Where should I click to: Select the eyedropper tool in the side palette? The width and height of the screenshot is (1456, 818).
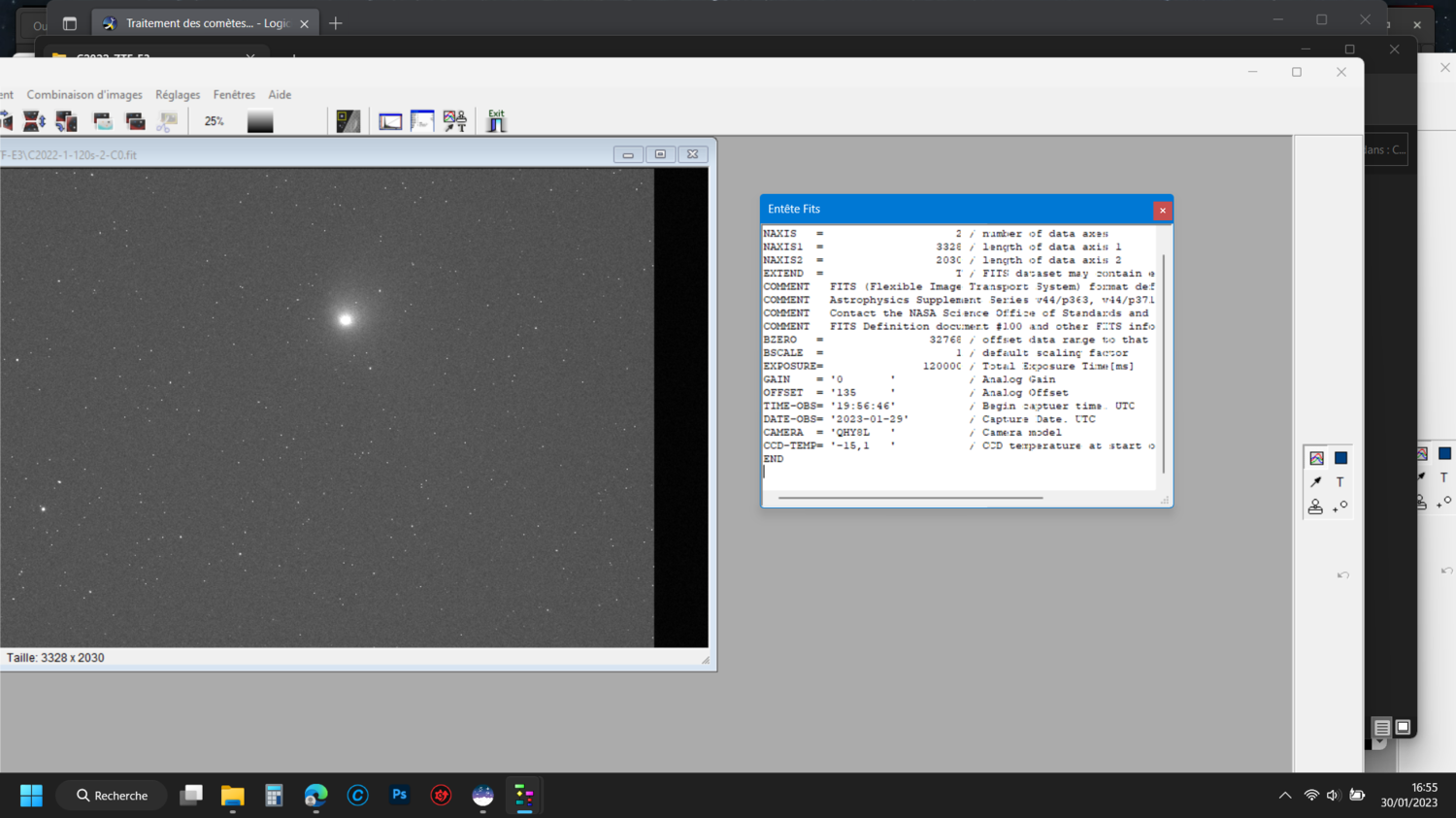[1316, 482]
